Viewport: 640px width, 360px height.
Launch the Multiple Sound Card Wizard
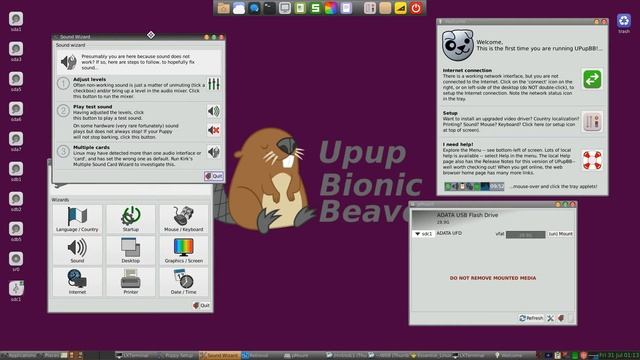(213, 152)
